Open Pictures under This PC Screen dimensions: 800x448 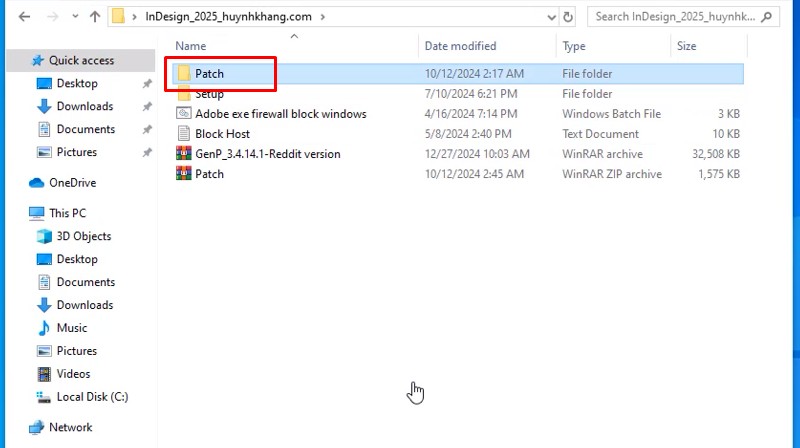[77, 351]
